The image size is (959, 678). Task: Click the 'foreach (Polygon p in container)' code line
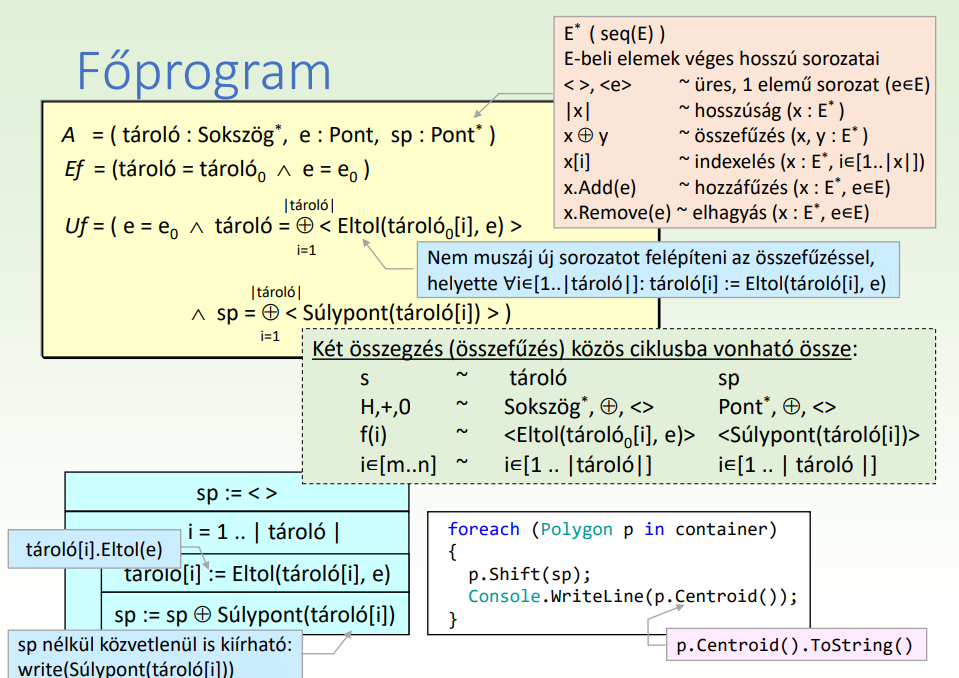(612, 529)
